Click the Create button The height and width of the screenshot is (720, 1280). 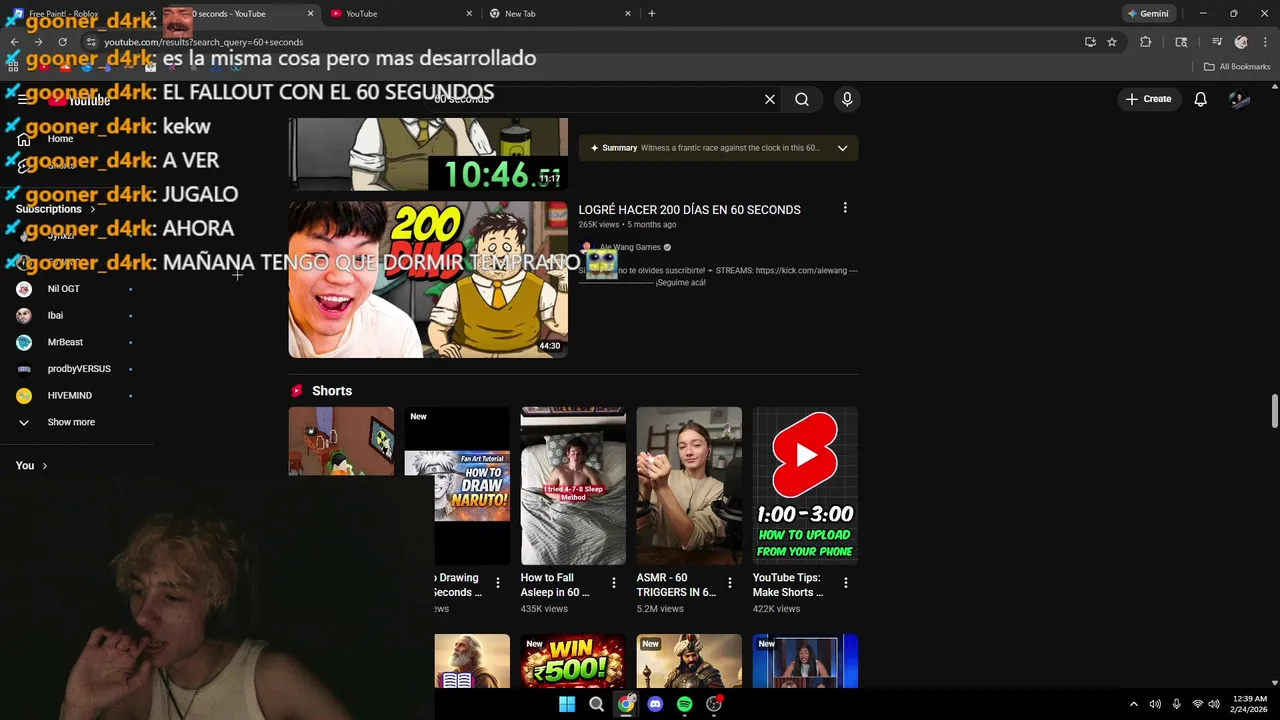[1148, 99]
